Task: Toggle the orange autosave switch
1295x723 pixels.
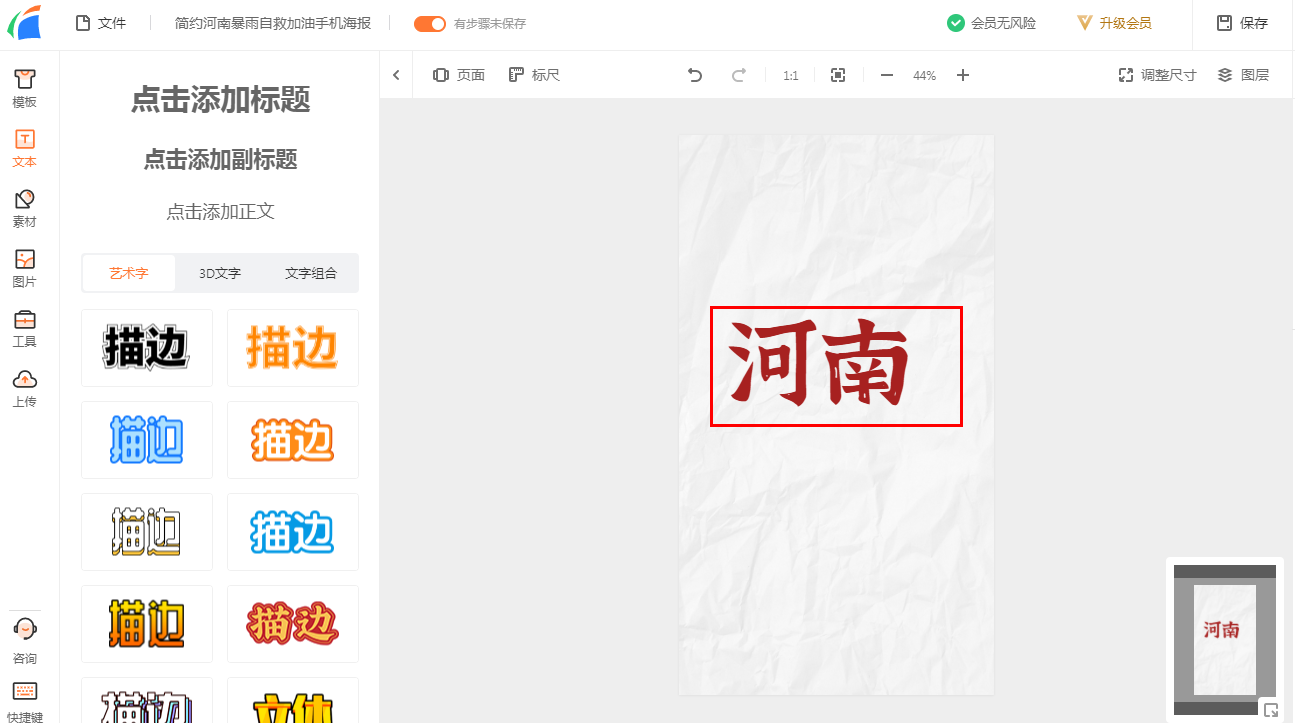Action: click(430, 23)
